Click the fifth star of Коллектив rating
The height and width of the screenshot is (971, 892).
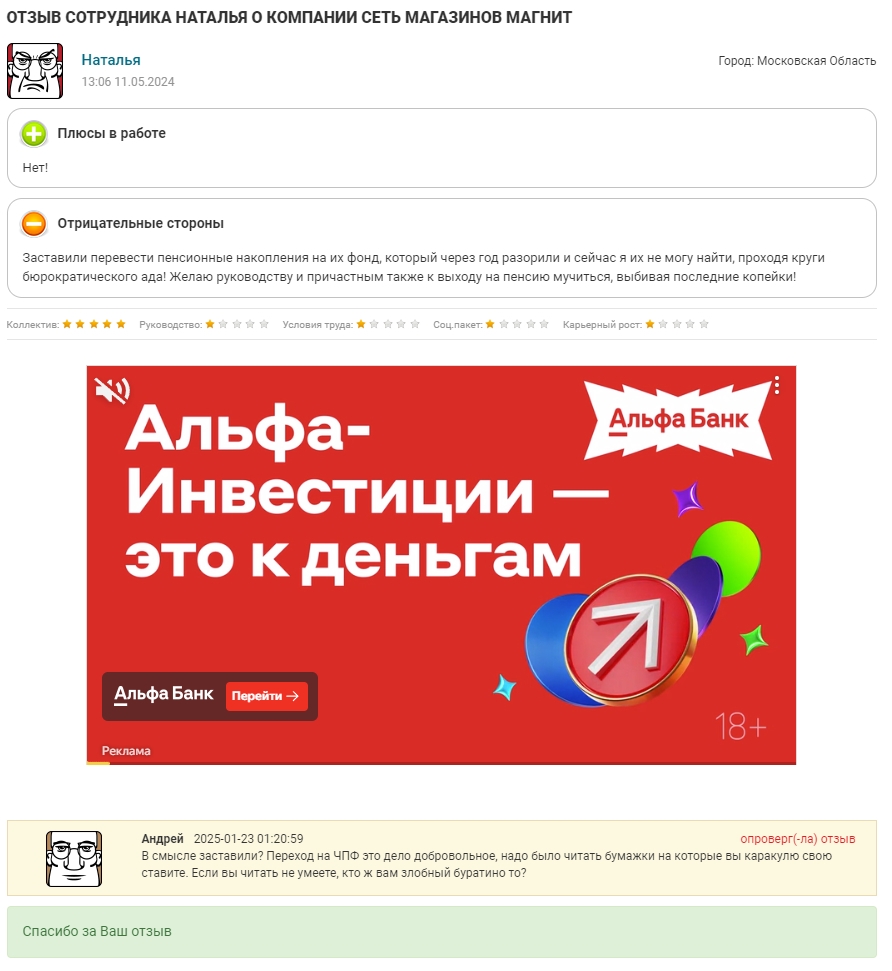point(121,324)
